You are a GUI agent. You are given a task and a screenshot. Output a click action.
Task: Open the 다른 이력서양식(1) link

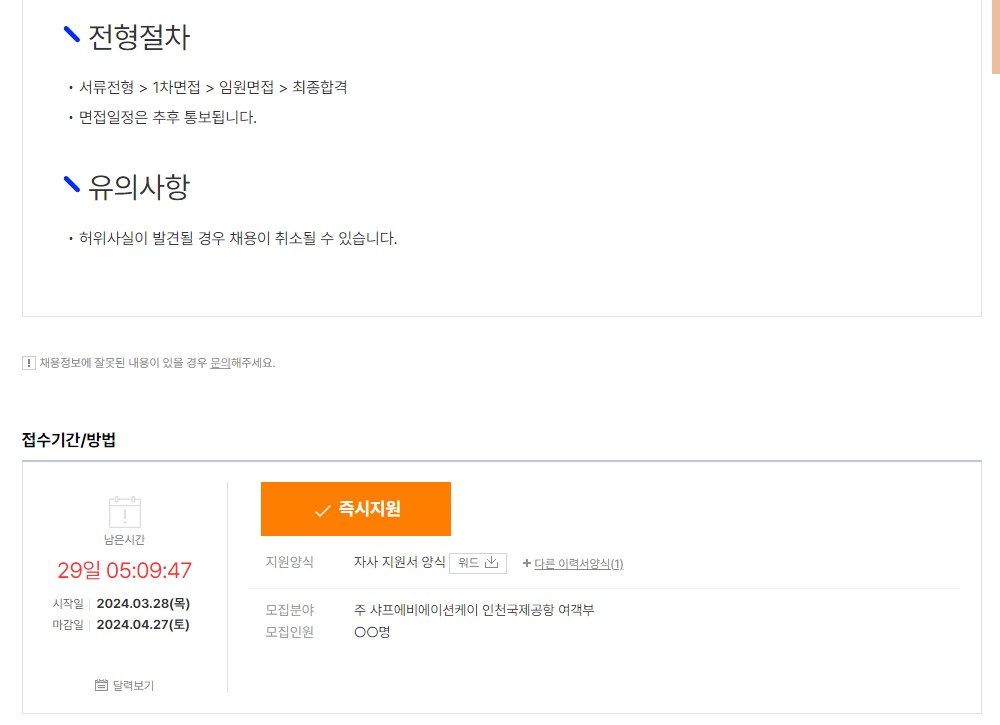click(578, 564)
